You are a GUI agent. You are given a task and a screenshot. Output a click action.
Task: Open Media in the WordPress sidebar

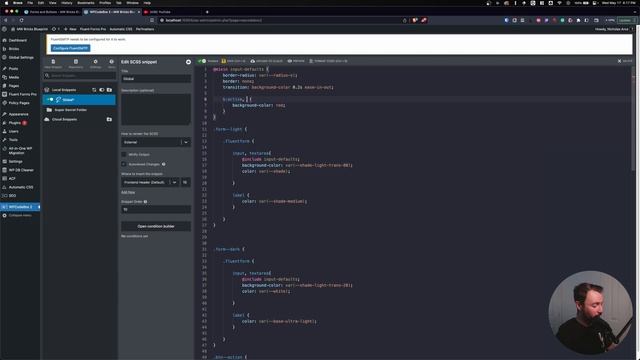13,77
